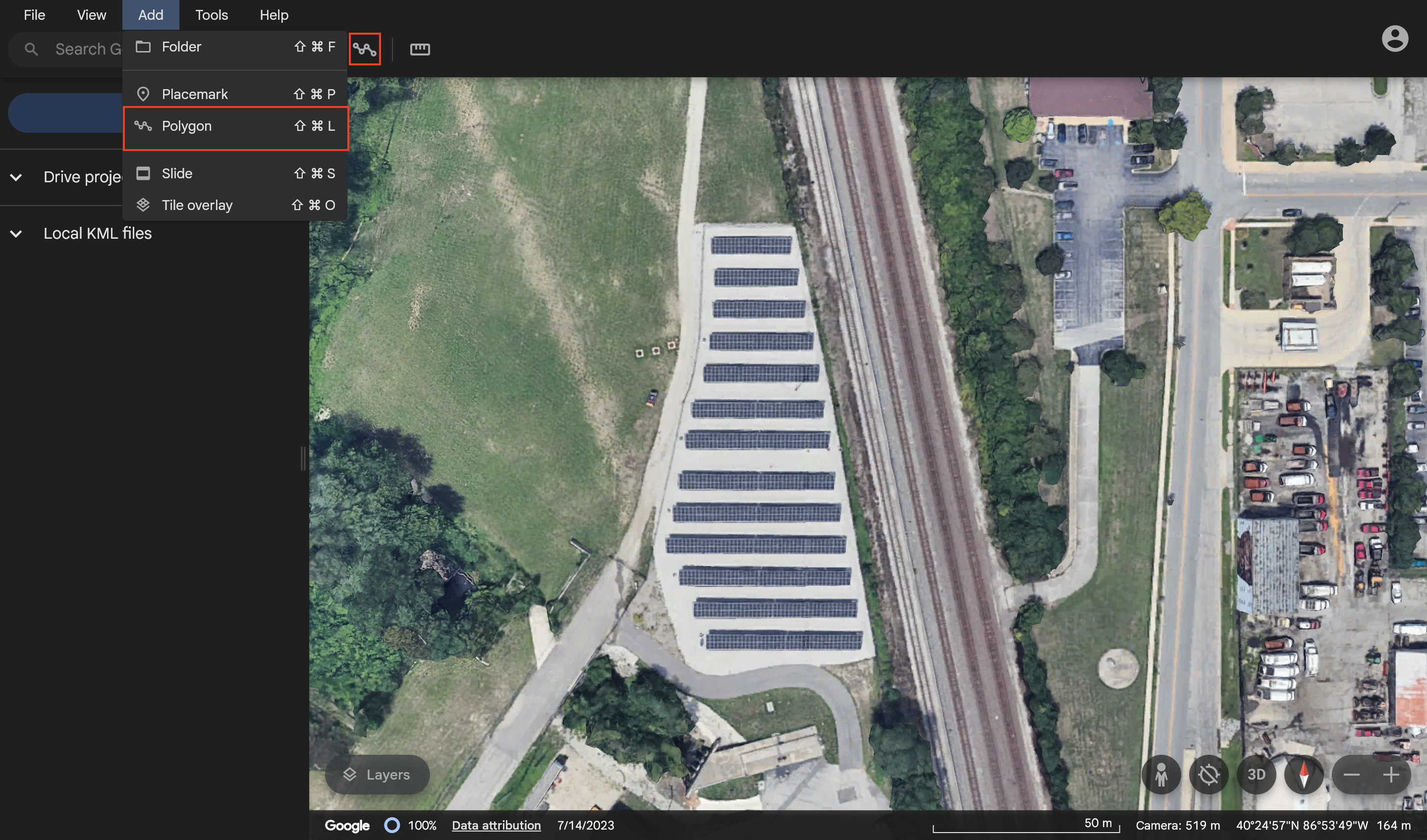Zoom in with the plus button
Screen dimensions: 1427x840
(1391, 774)
